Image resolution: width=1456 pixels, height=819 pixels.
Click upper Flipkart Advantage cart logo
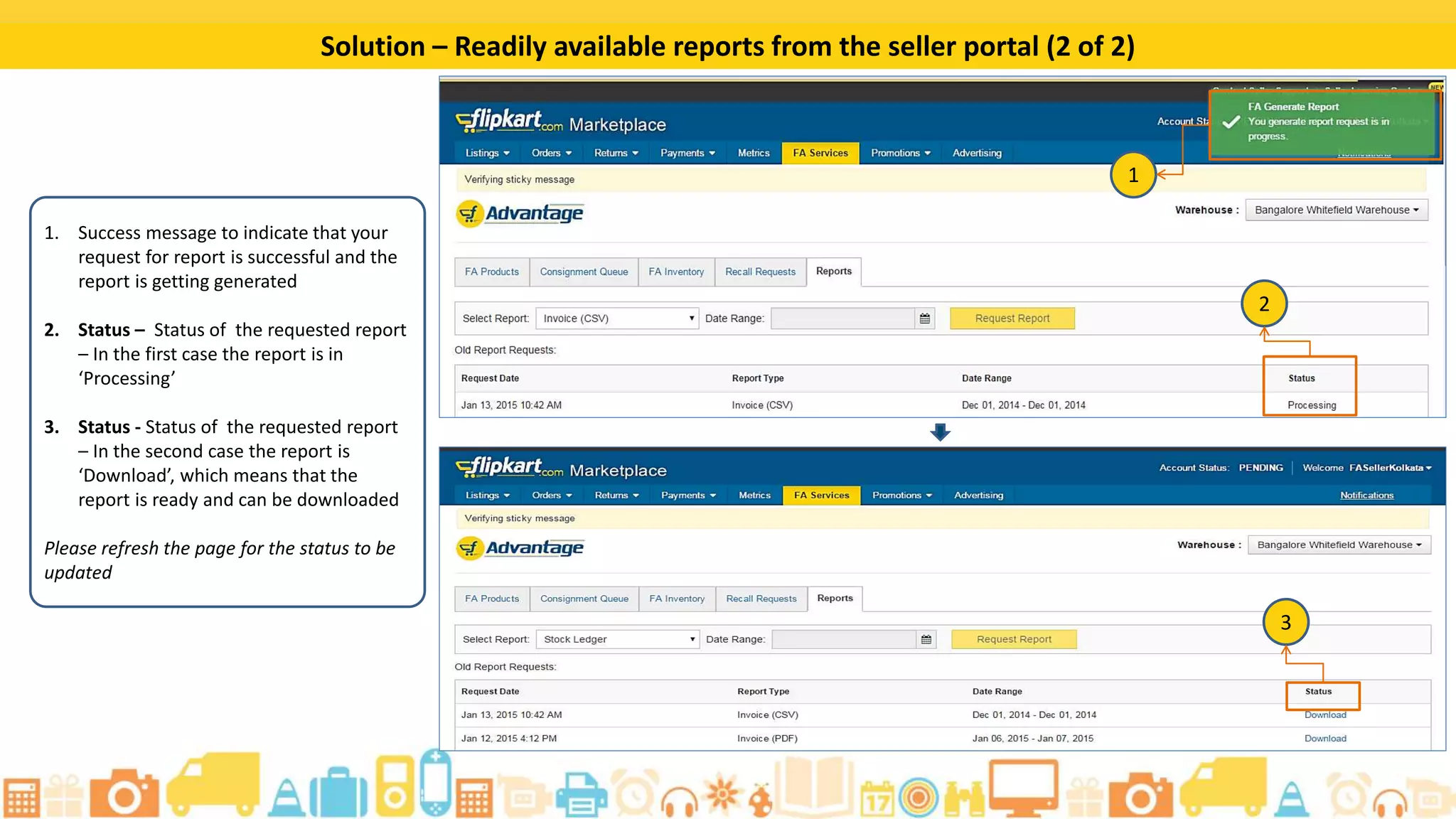pyautogui.click(x=469, y=213)
